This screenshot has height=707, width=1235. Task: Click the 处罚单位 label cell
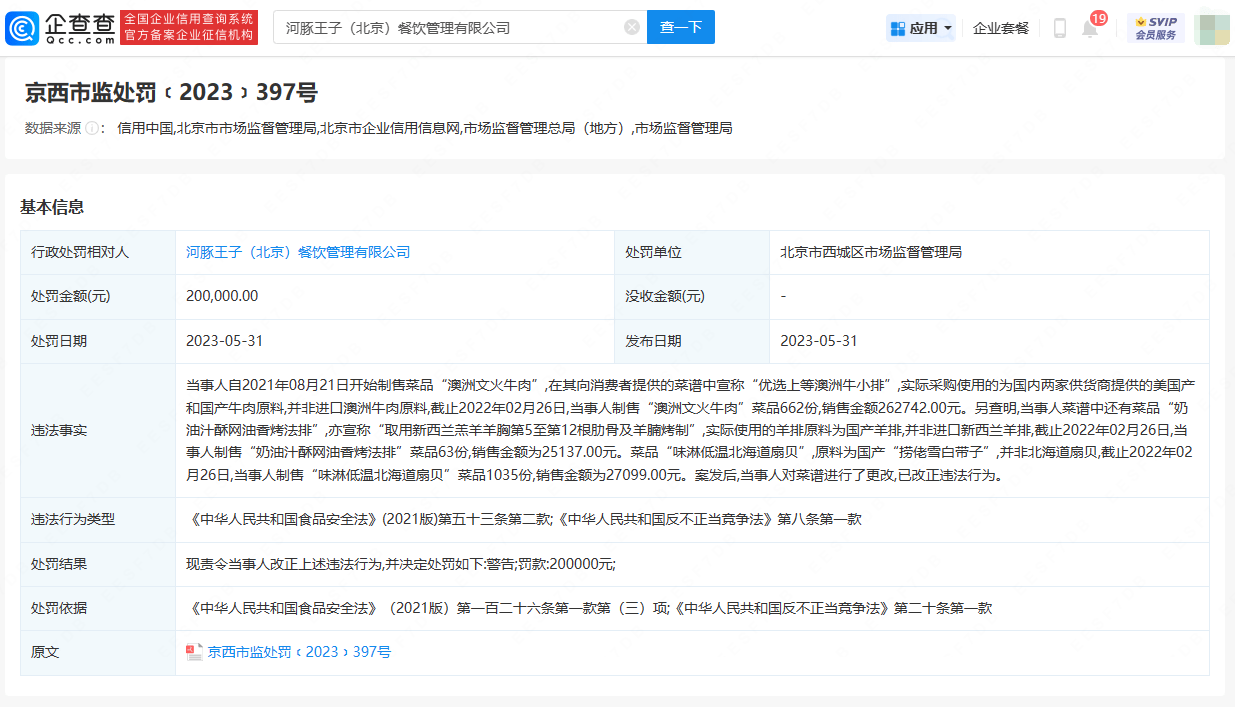coord(692,252)
